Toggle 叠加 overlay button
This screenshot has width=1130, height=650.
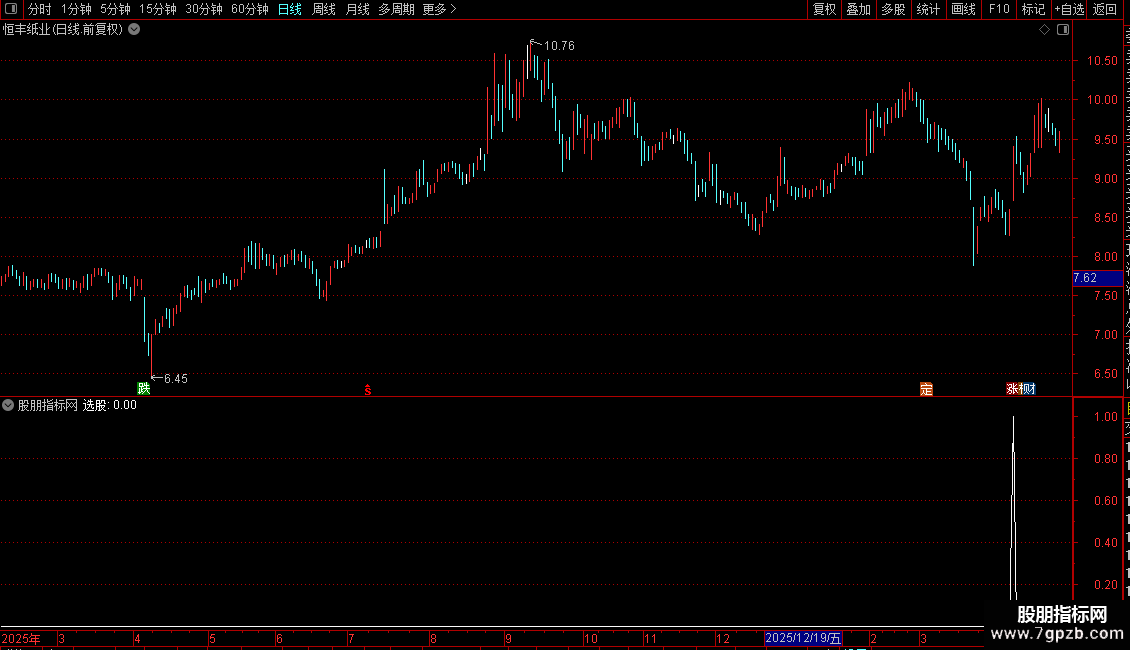(x=858, y=9)
